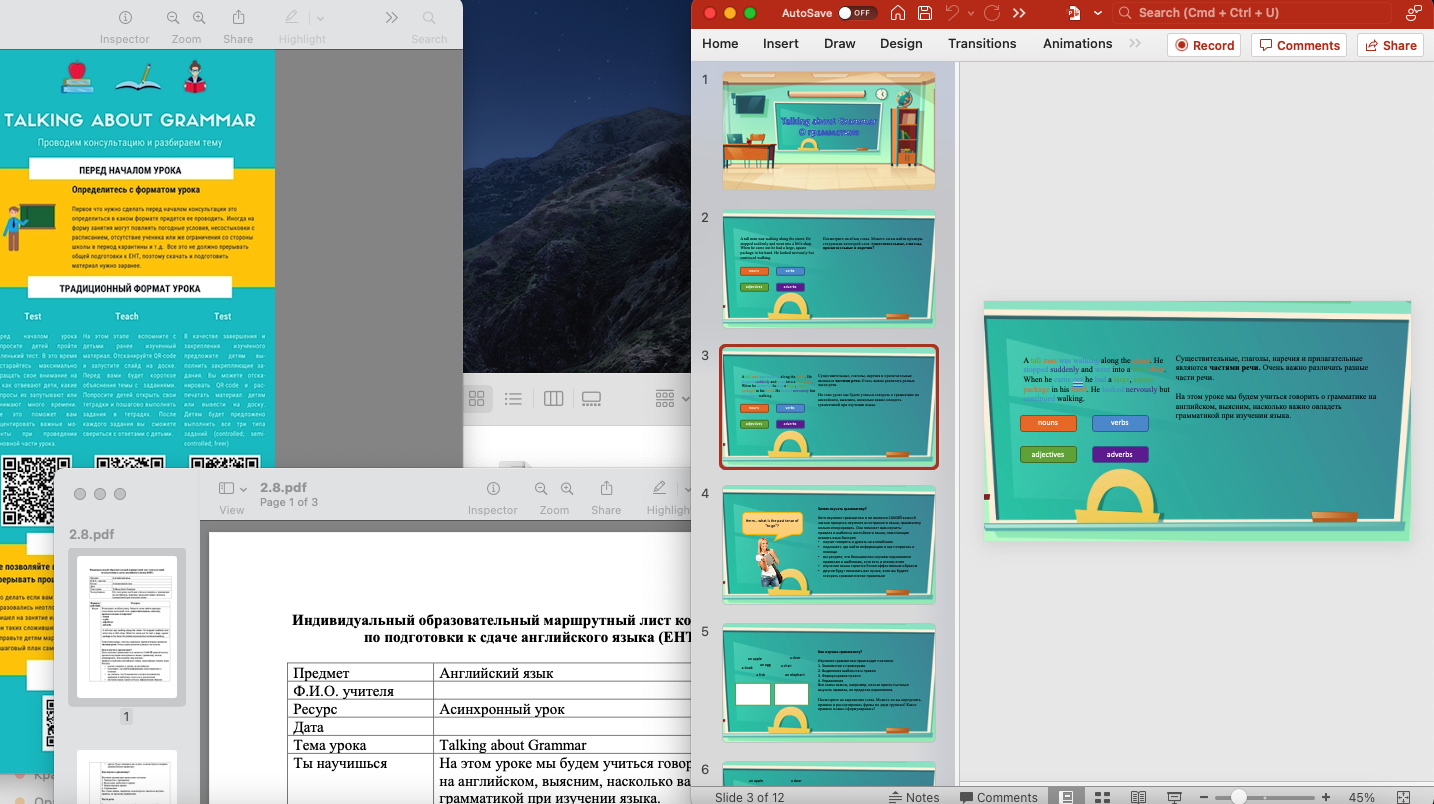Select slide 4 thumbnail
Screen dimensions: 1434x804
829,544
